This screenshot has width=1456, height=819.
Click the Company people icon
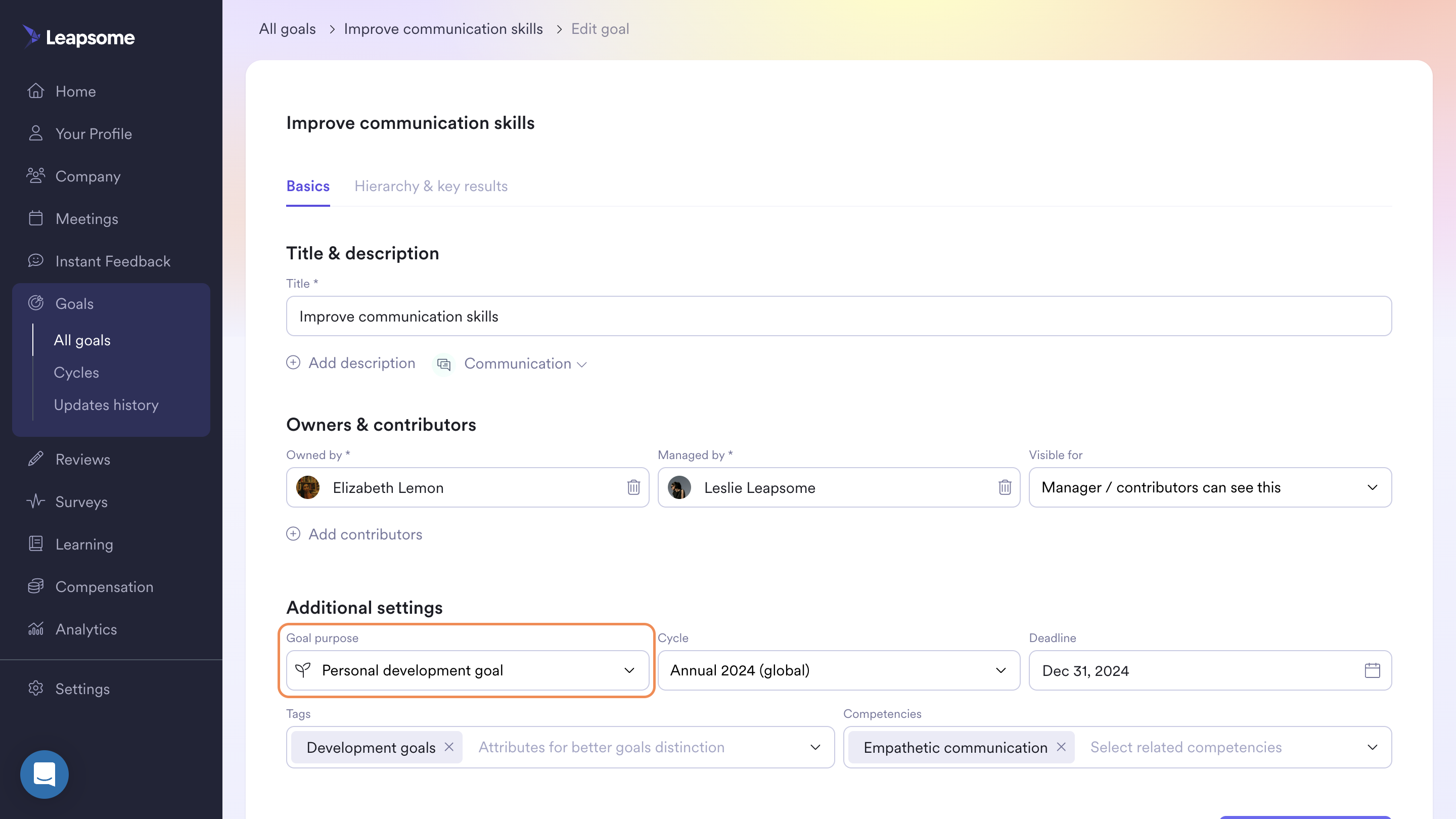[x=35, y=175]
